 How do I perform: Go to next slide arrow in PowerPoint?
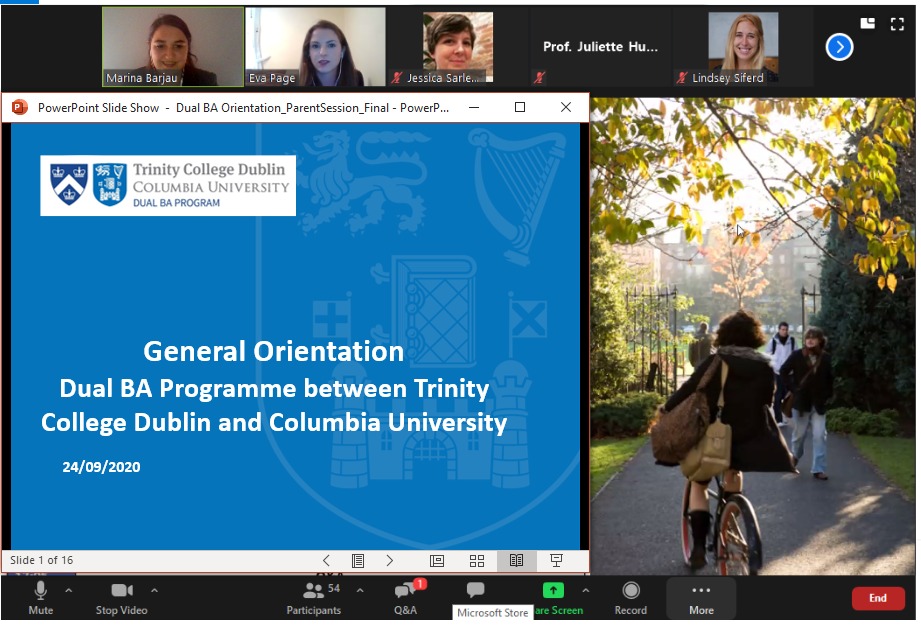389,560
